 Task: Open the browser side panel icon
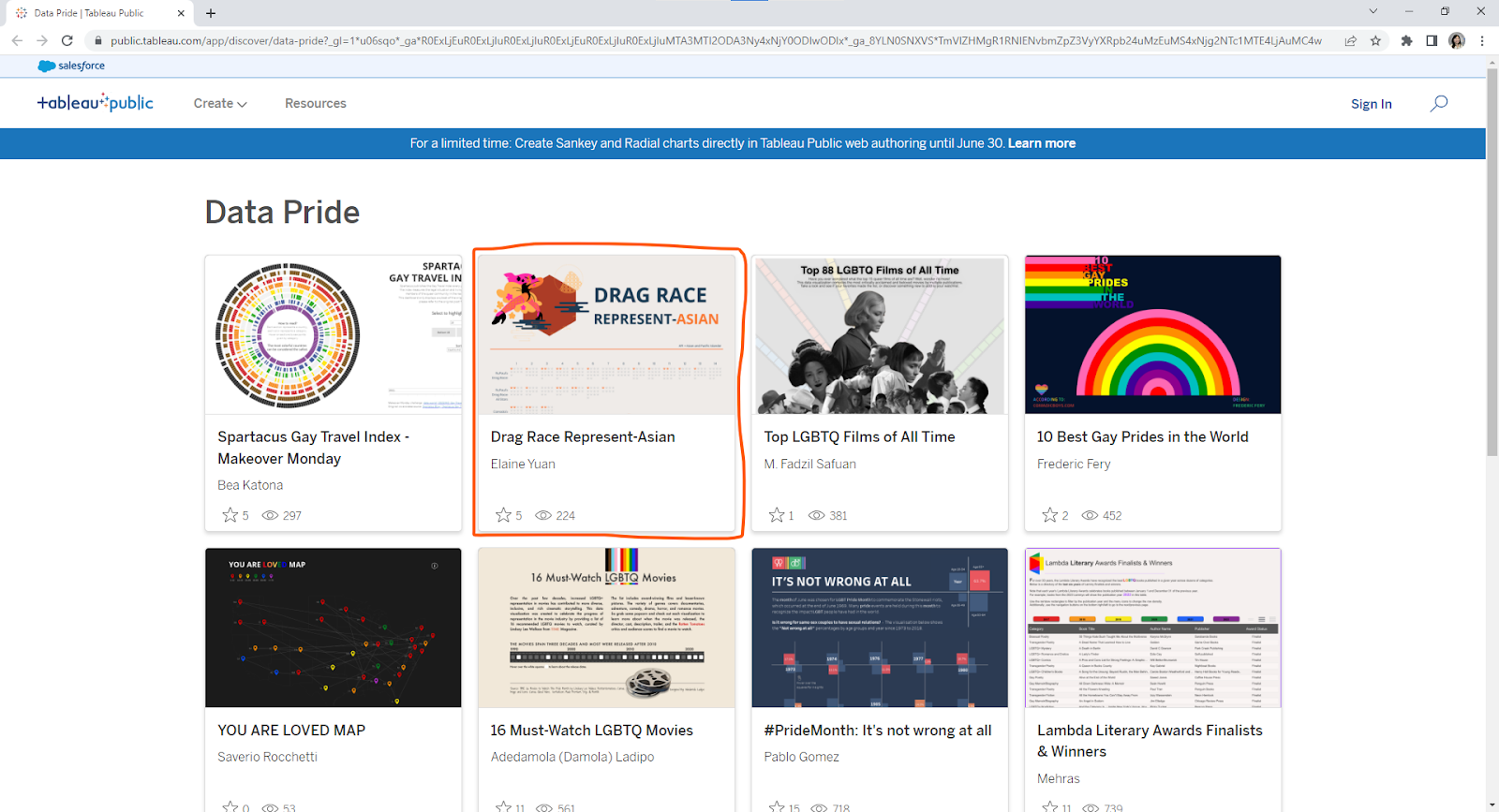[x=1432, y=40]
